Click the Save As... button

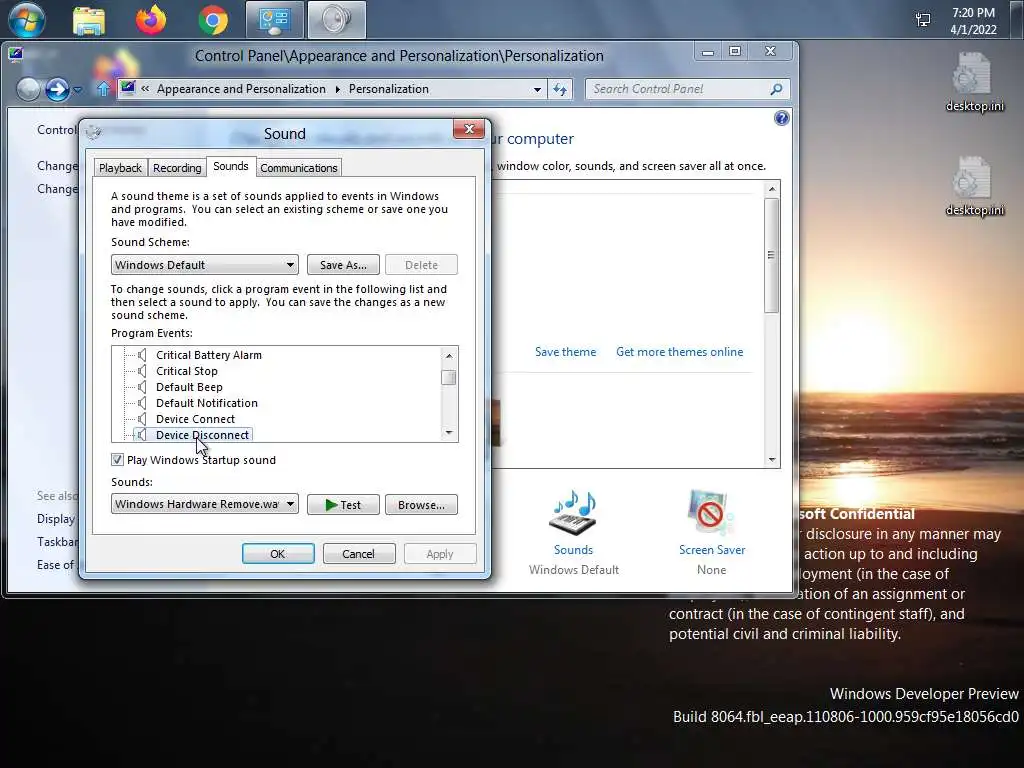343,264
